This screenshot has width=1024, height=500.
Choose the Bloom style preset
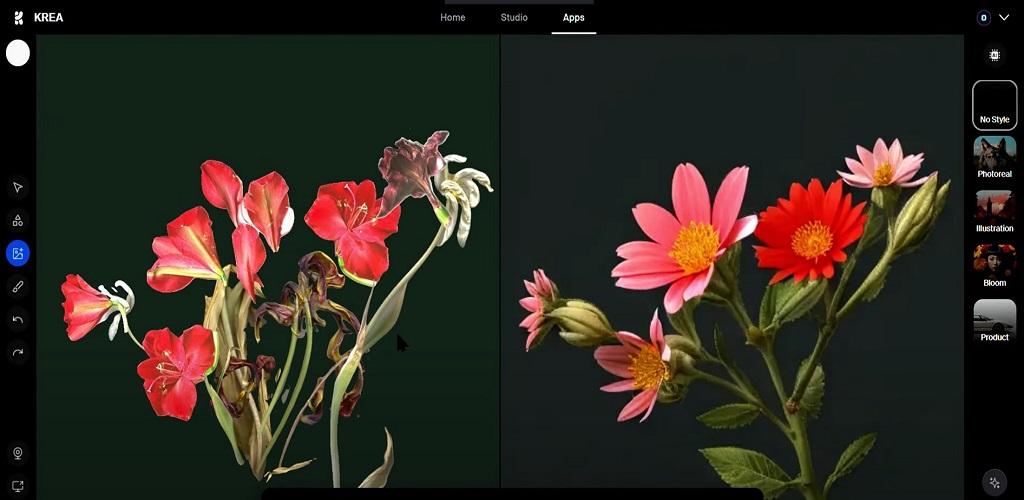coord(995,266)
